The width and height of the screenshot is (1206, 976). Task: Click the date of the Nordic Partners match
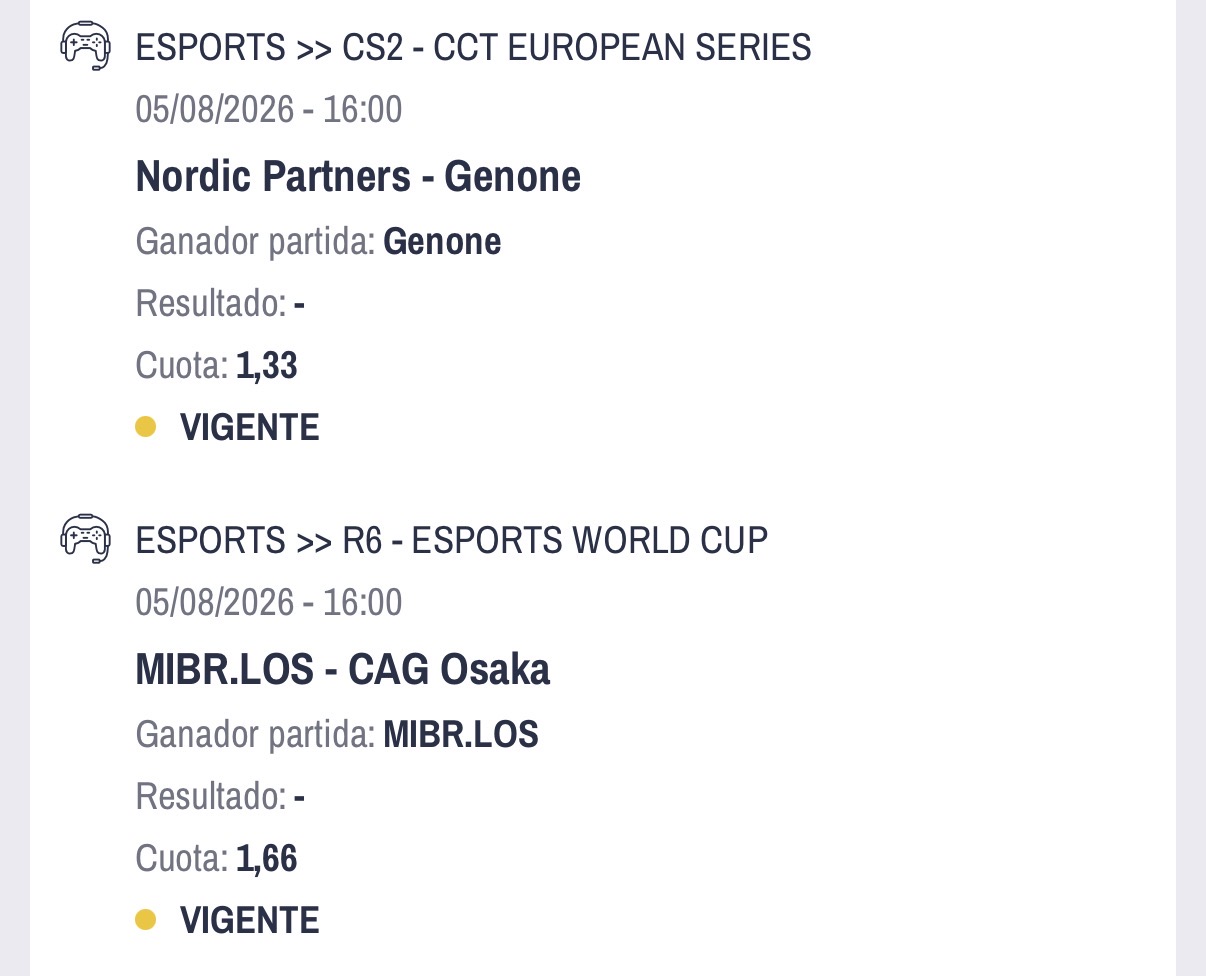269,110
